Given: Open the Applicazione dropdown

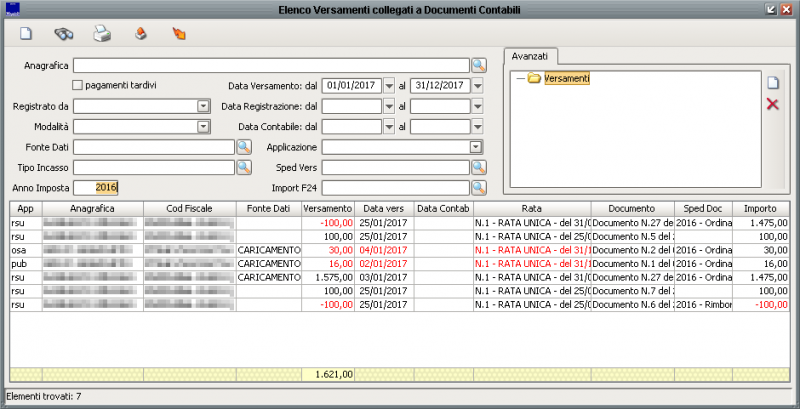Looking at the screenshot, I should point(476,147).
